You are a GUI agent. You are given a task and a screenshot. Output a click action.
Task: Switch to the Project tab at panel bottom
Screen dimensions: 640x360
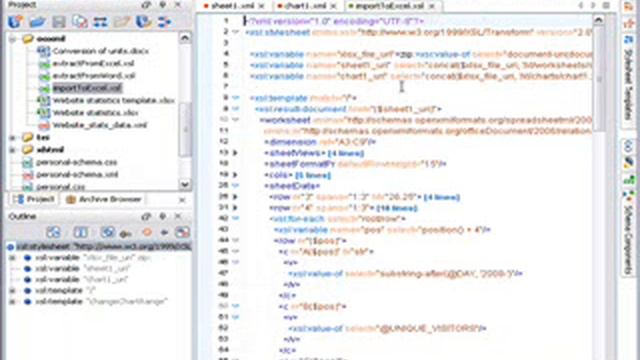click(34, 199)
